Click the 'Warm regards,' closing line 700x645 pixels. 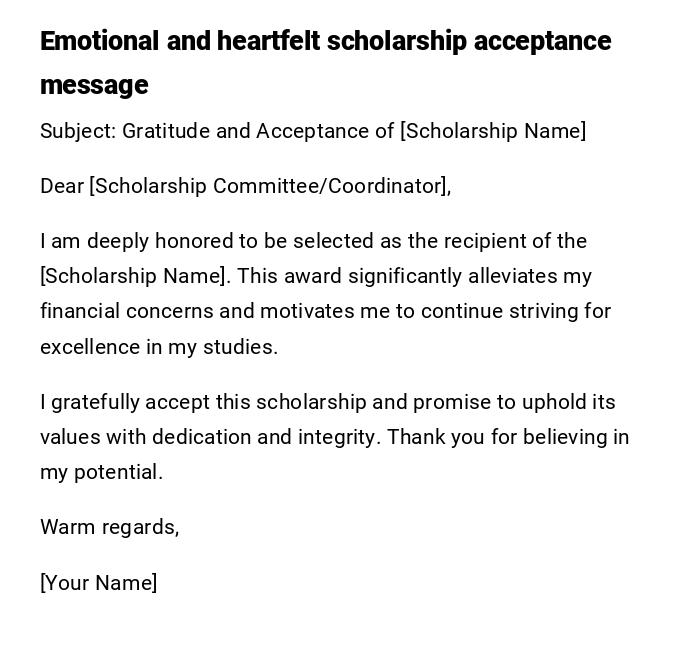pyautogui.click(x=109, y=527)
